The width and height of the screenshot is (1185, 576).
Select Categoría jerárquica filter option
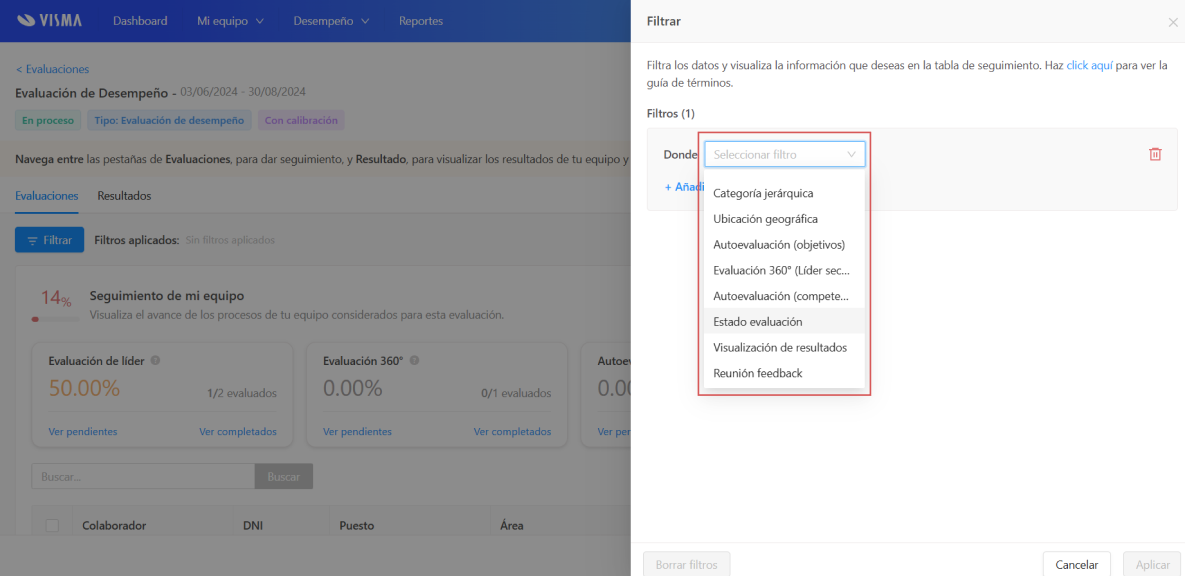click(x=784, y=193)
